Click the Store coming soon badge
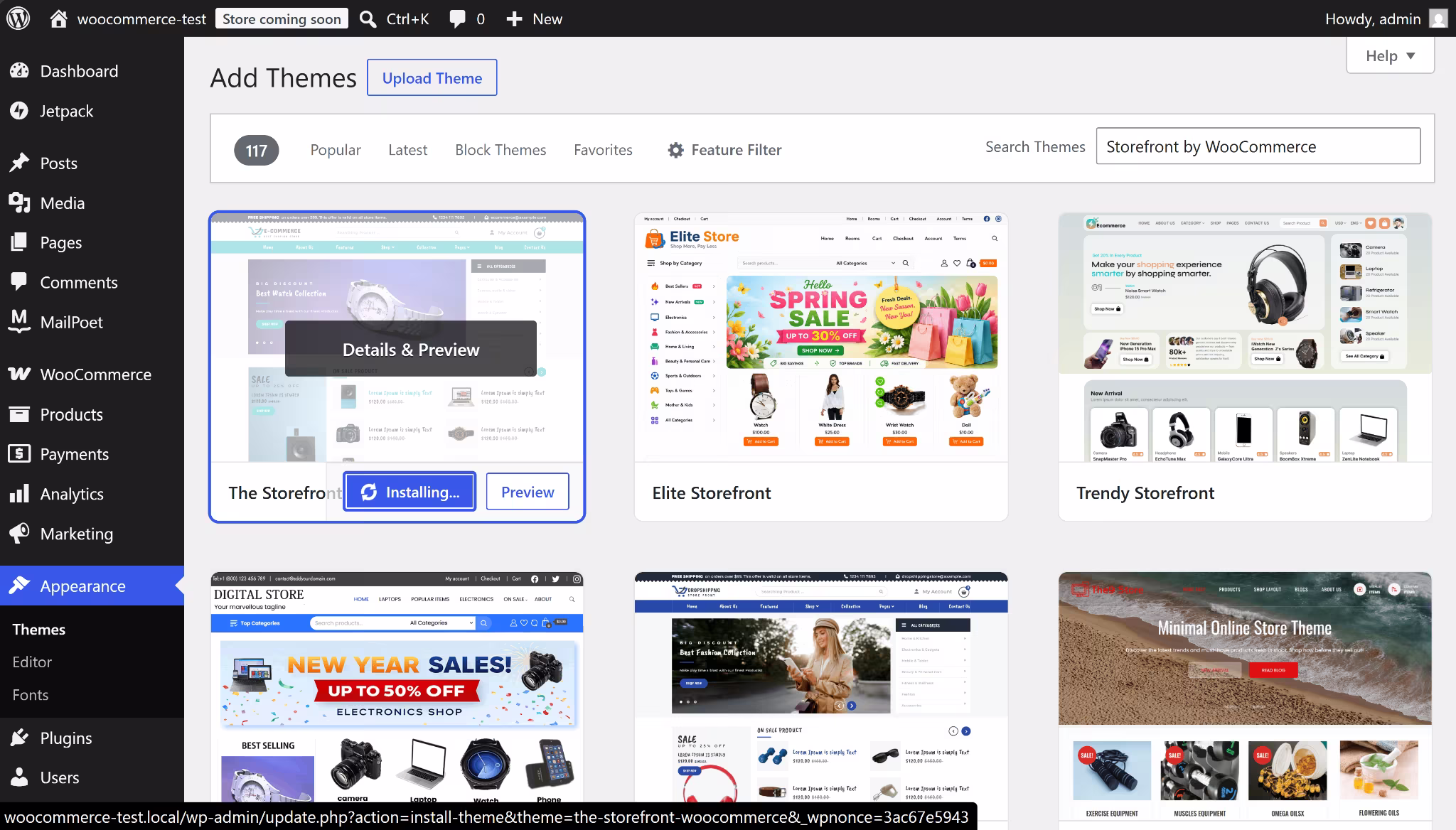Screen dimensions: 1456x830 [x=282, y=18]
